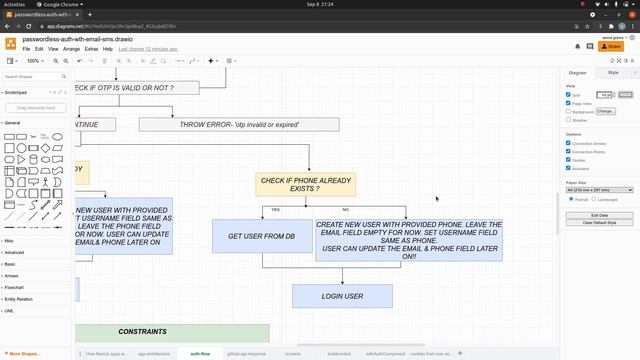Screen dimensions: 640x360
Task: Switch to the github-api-response page tab
Action: [x=246, y=354]
